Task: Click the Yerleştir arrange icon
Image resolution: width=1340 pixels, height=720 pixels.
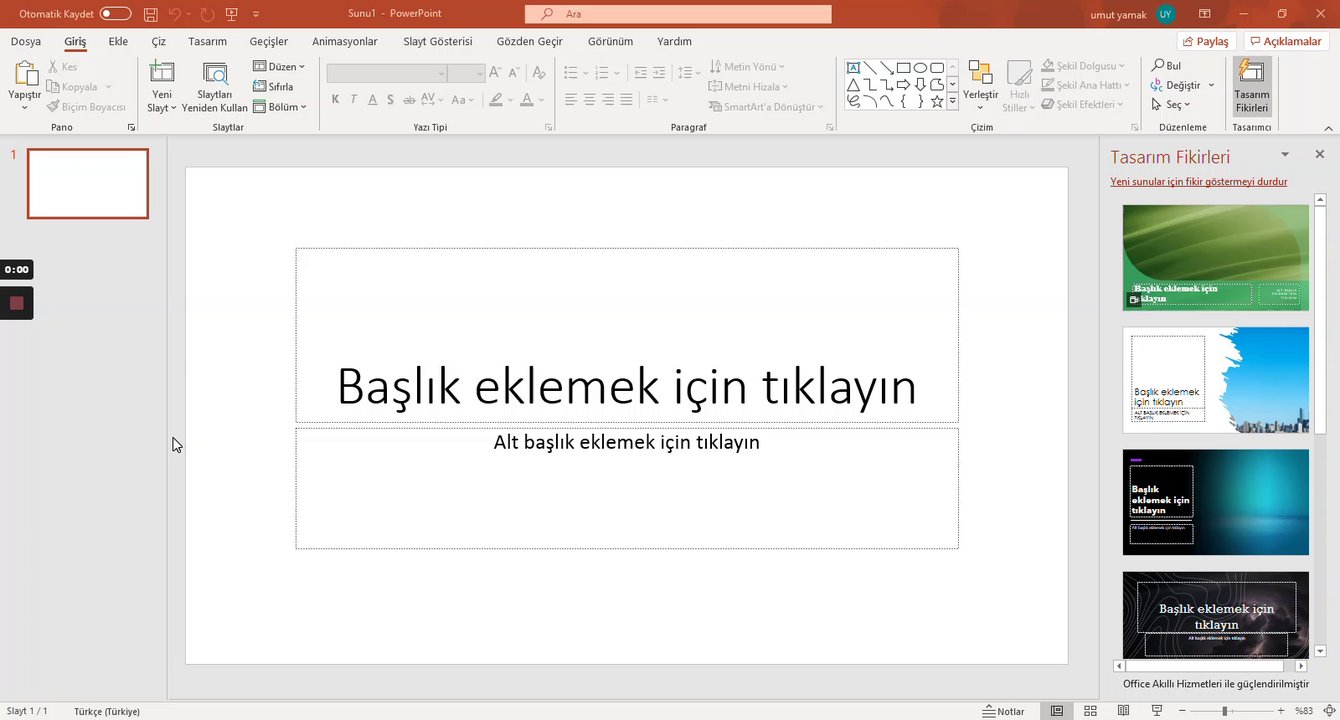Action: click(980, 75)
